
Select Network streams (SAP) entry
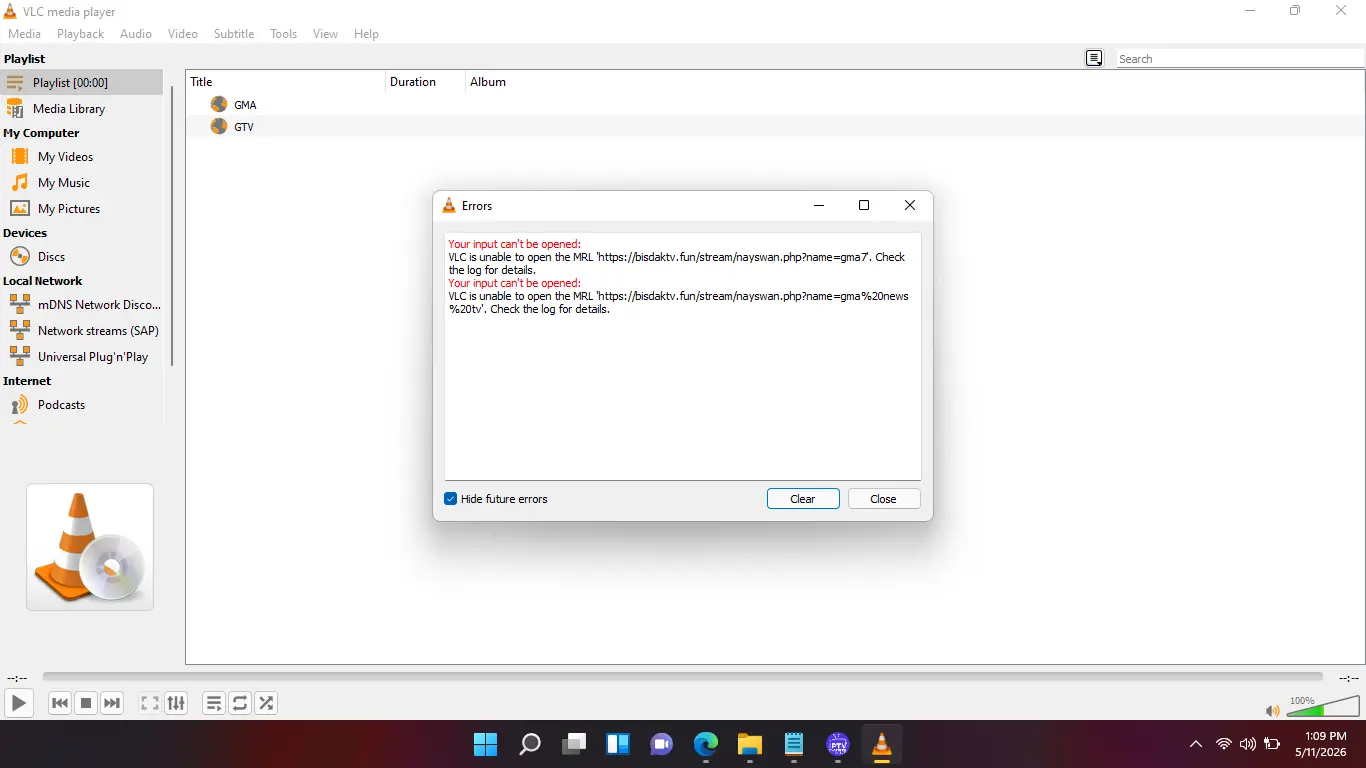click(x=82, y=330)
